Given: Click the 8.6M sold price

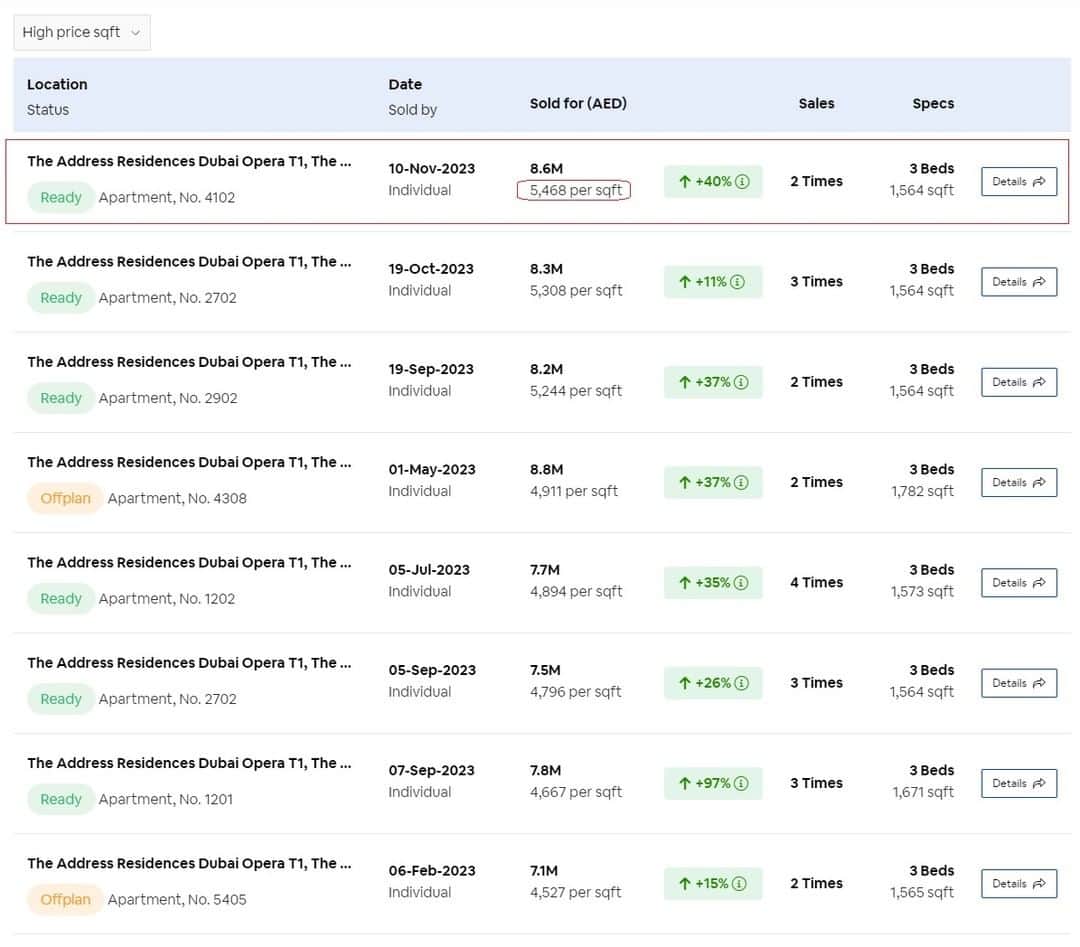Looking at the screenshot, I should [546, 169].
